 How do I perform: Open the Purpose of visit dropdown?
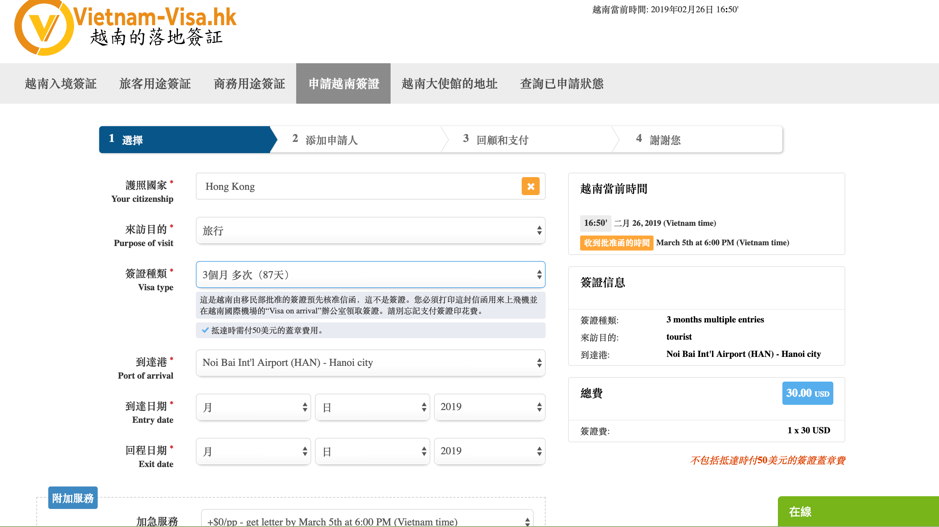pyautogui.click(x=370, y=231)
